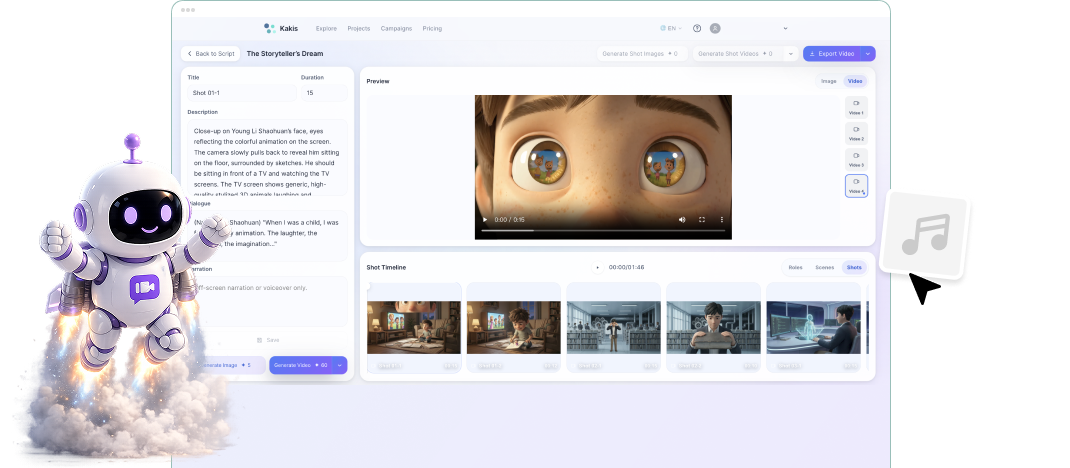Image resolution: width=1070 pixels, height=468 pixels.
Task: Click the Shot Timeline time 00:00/01:46
Action: click(x=626, y=267)
